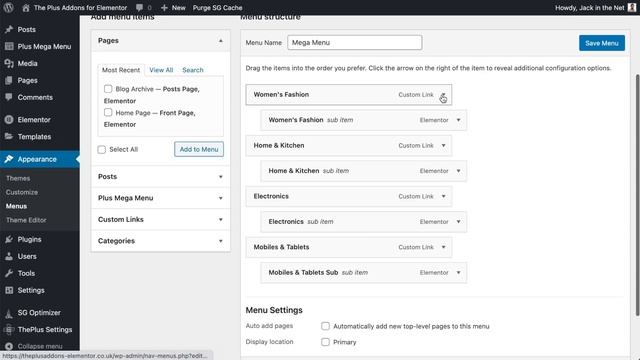
Task: Click the Save Menu button
Action: point(602,43)
